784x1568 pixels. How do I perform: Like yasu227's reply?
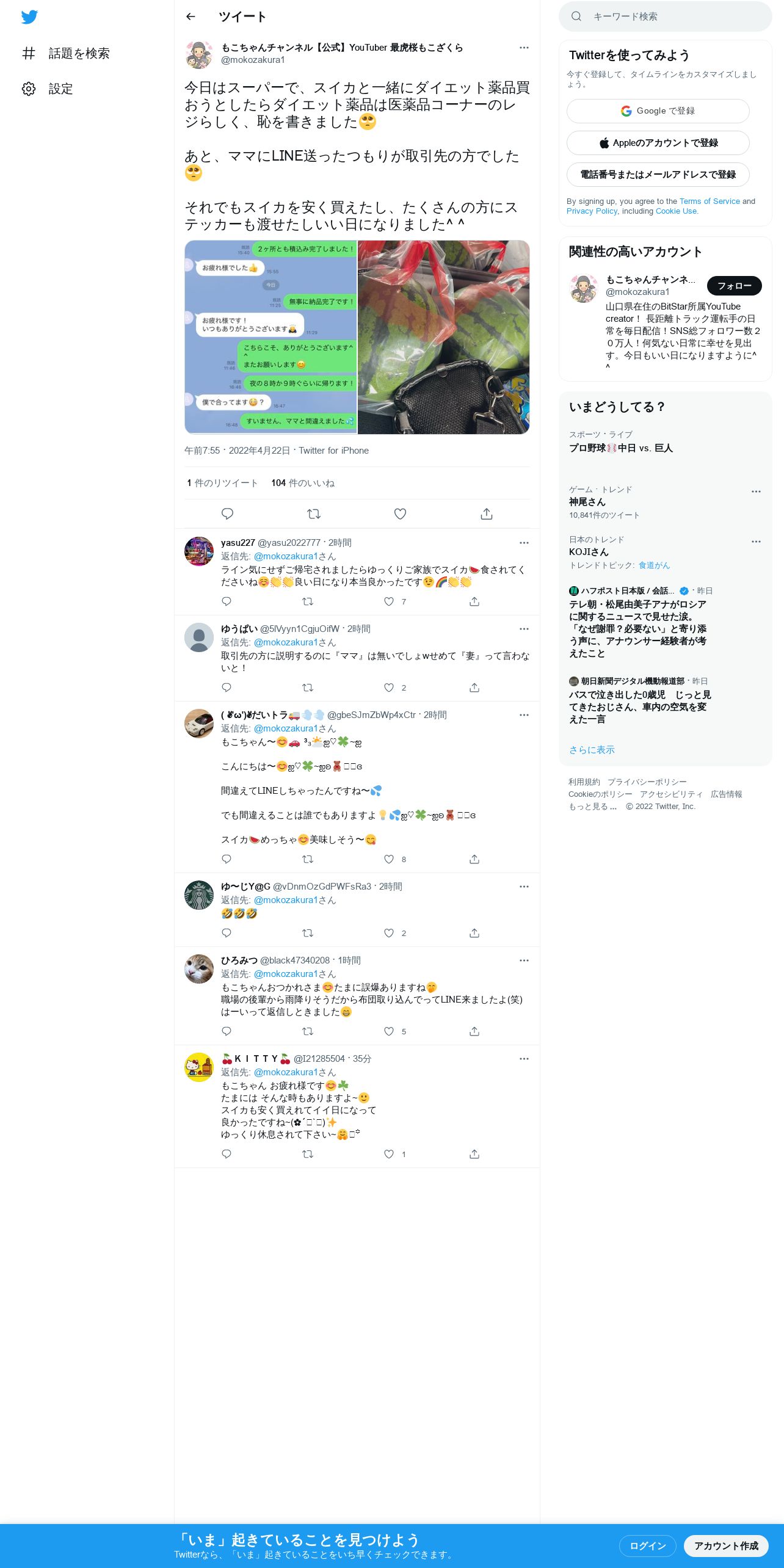[x=389, y=601]
